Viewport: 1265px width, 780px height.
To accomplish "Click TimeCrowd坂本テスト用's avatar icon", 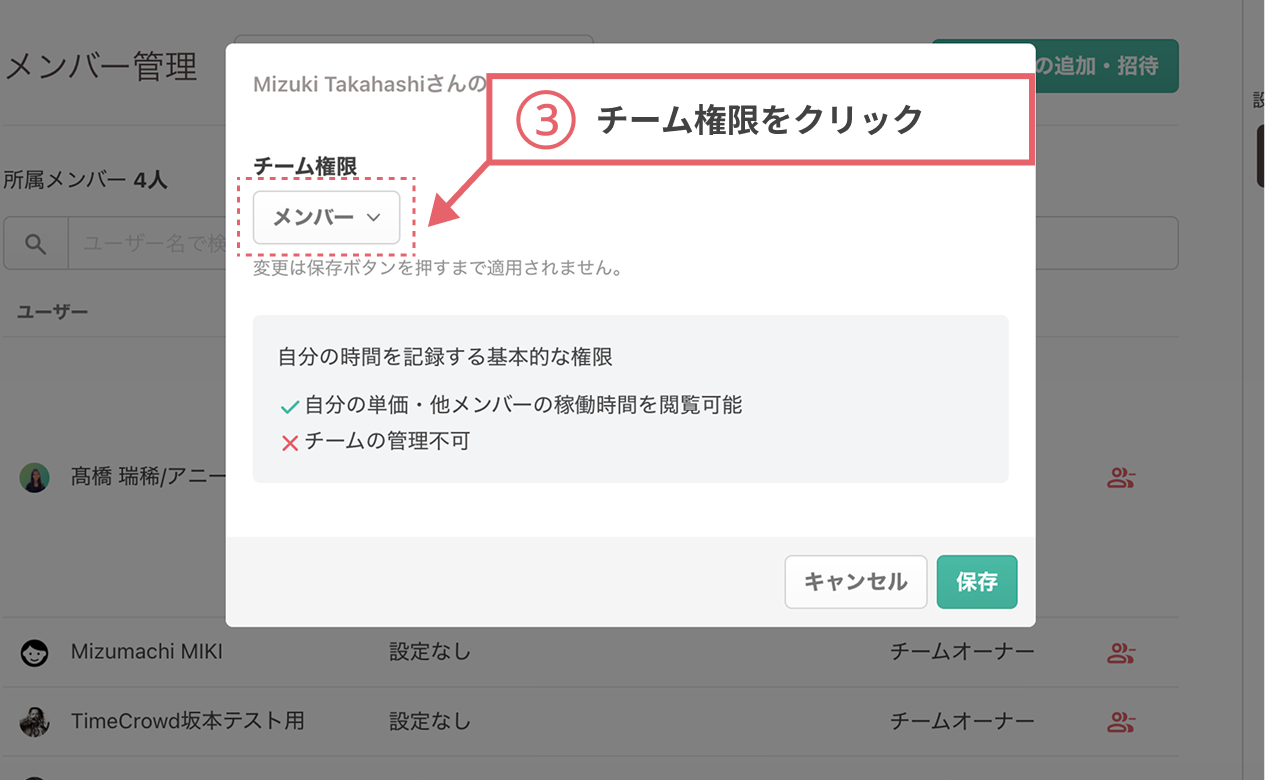I will pyautogui.click(x=34, y=721).
